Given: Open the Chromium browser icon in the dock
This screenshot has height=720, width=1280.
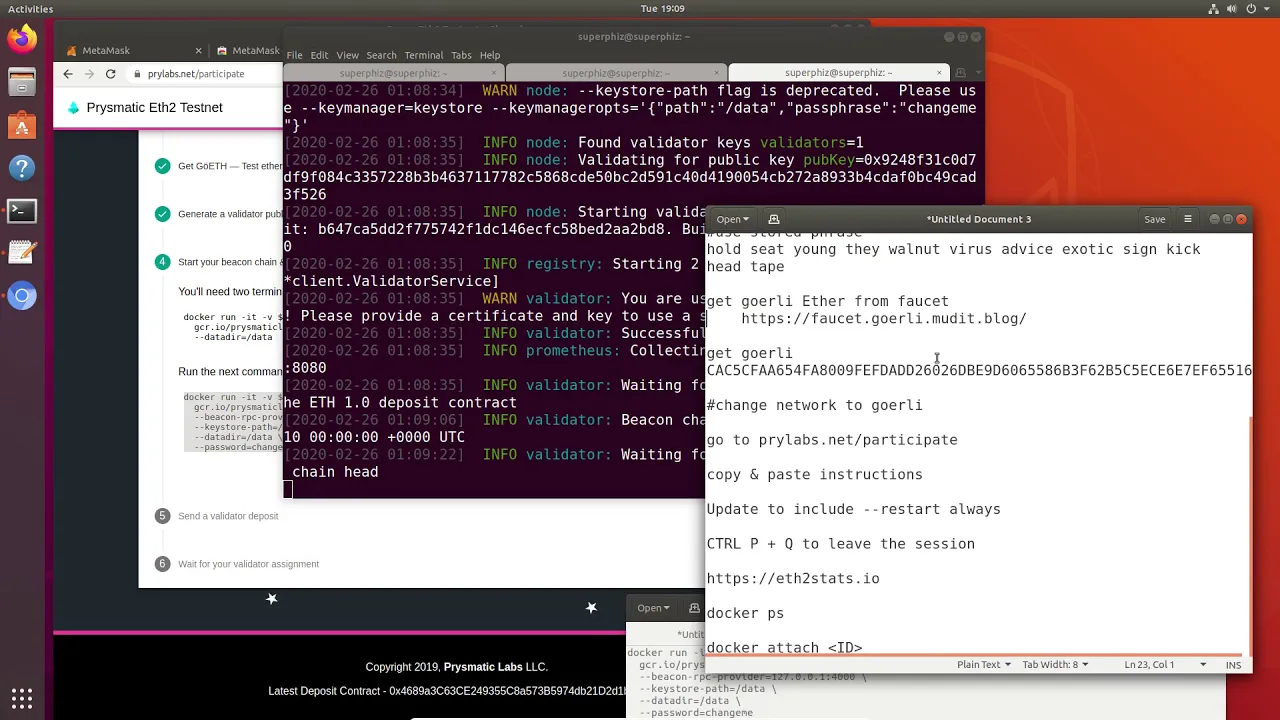Looking at the screenshot, I should tap(22, 296).
